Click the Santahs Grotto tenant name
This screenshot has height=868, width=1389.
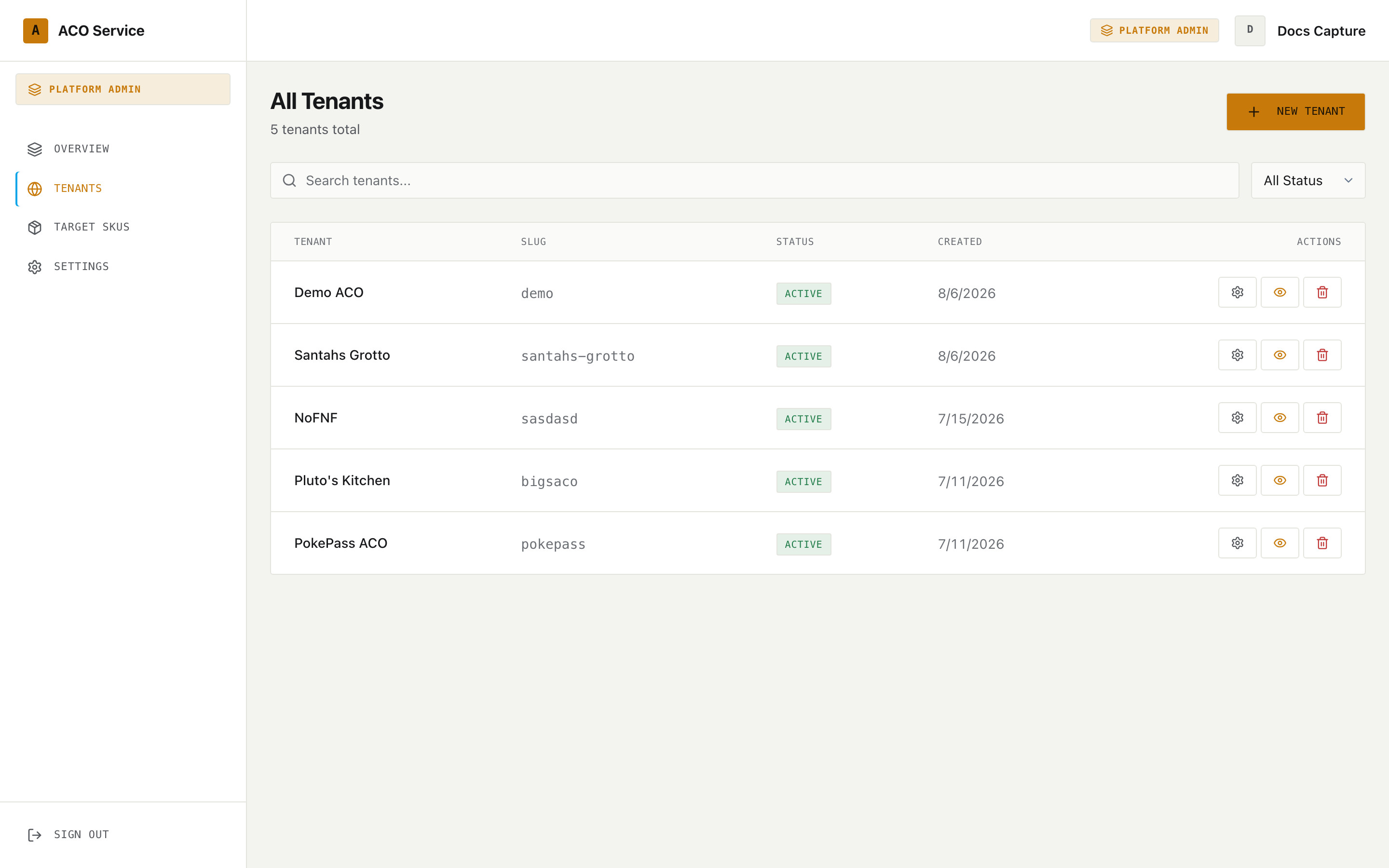tap(341, 355)
